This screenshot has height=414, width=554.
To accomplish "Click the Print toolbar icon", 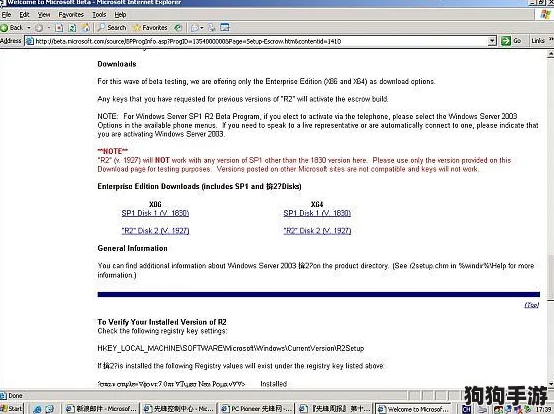I will coord(212,28).
